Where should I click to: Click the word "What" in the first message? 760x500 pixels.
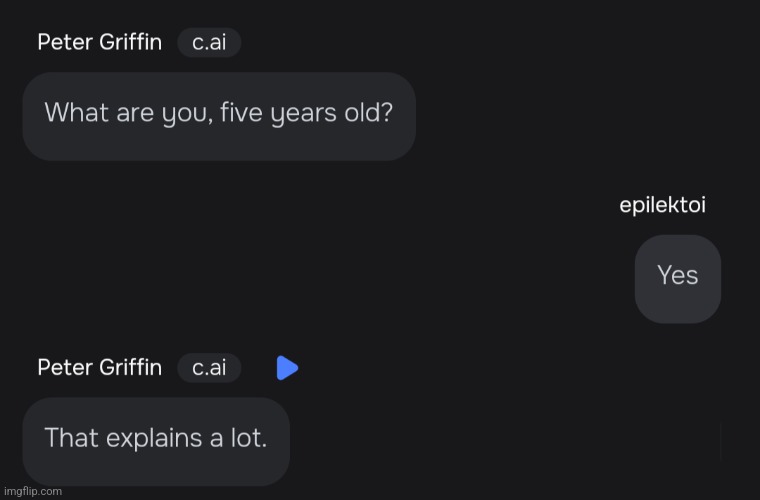[x=77, y=112]
